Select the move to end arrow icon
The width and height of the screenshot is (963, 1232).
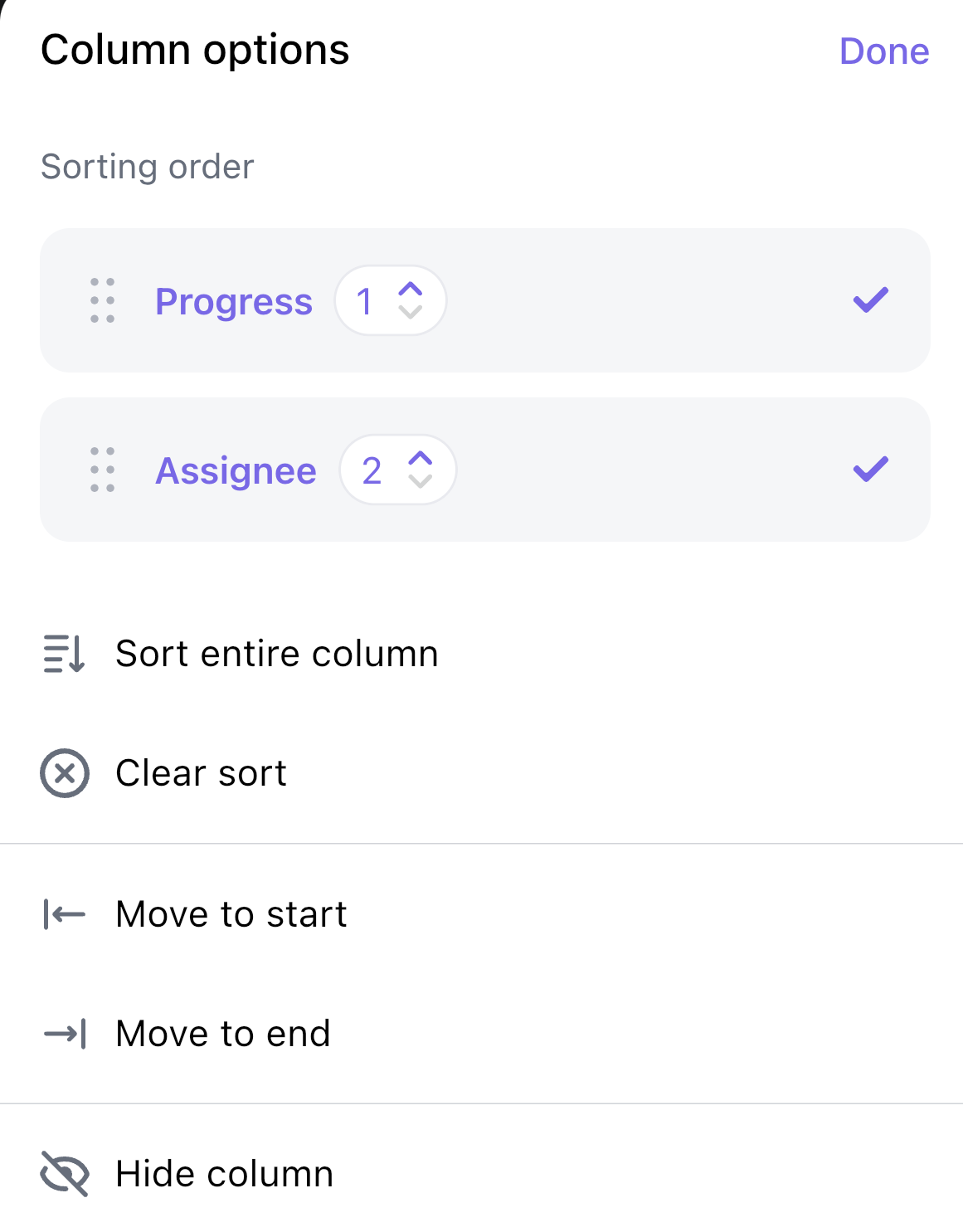(65, 1034)
